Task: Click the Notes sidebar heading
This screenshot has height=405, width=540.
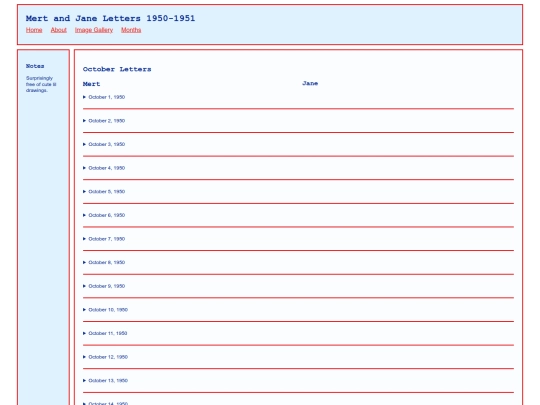Action: coord(35,66)
